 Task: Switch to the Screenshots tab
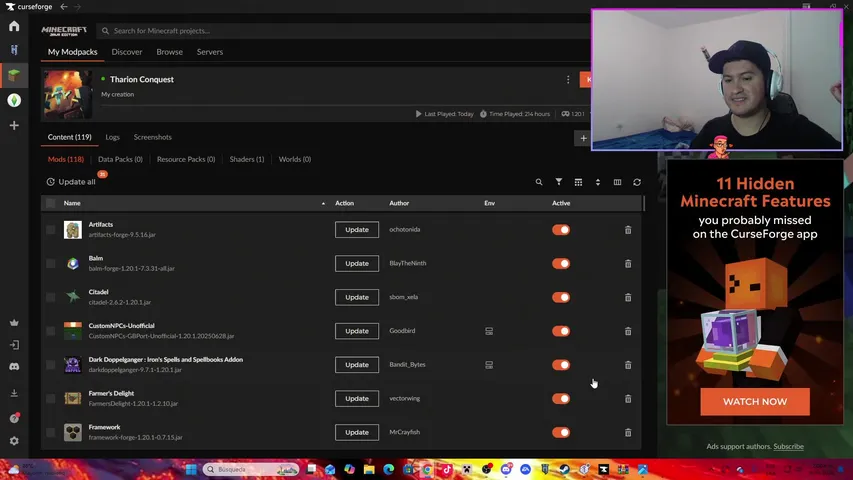pos(153,137)
